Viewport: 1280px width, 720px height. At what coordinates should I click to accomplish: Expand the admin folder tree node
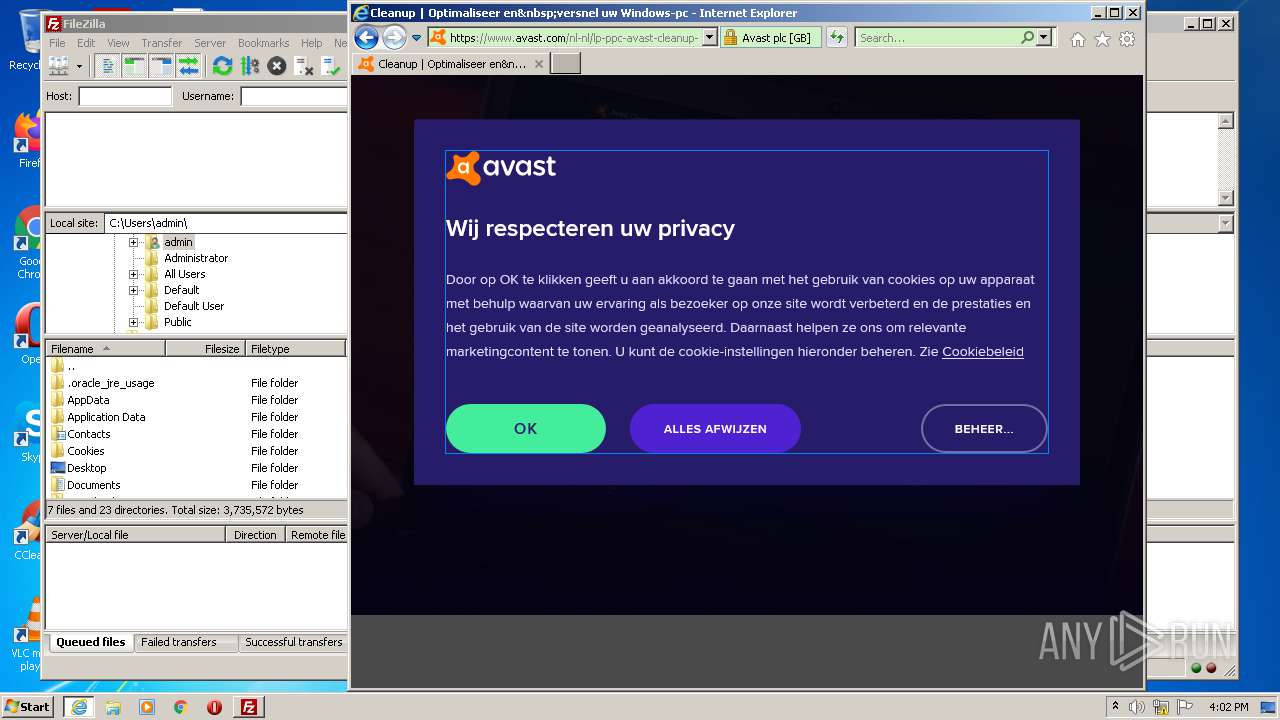(133, 242)
